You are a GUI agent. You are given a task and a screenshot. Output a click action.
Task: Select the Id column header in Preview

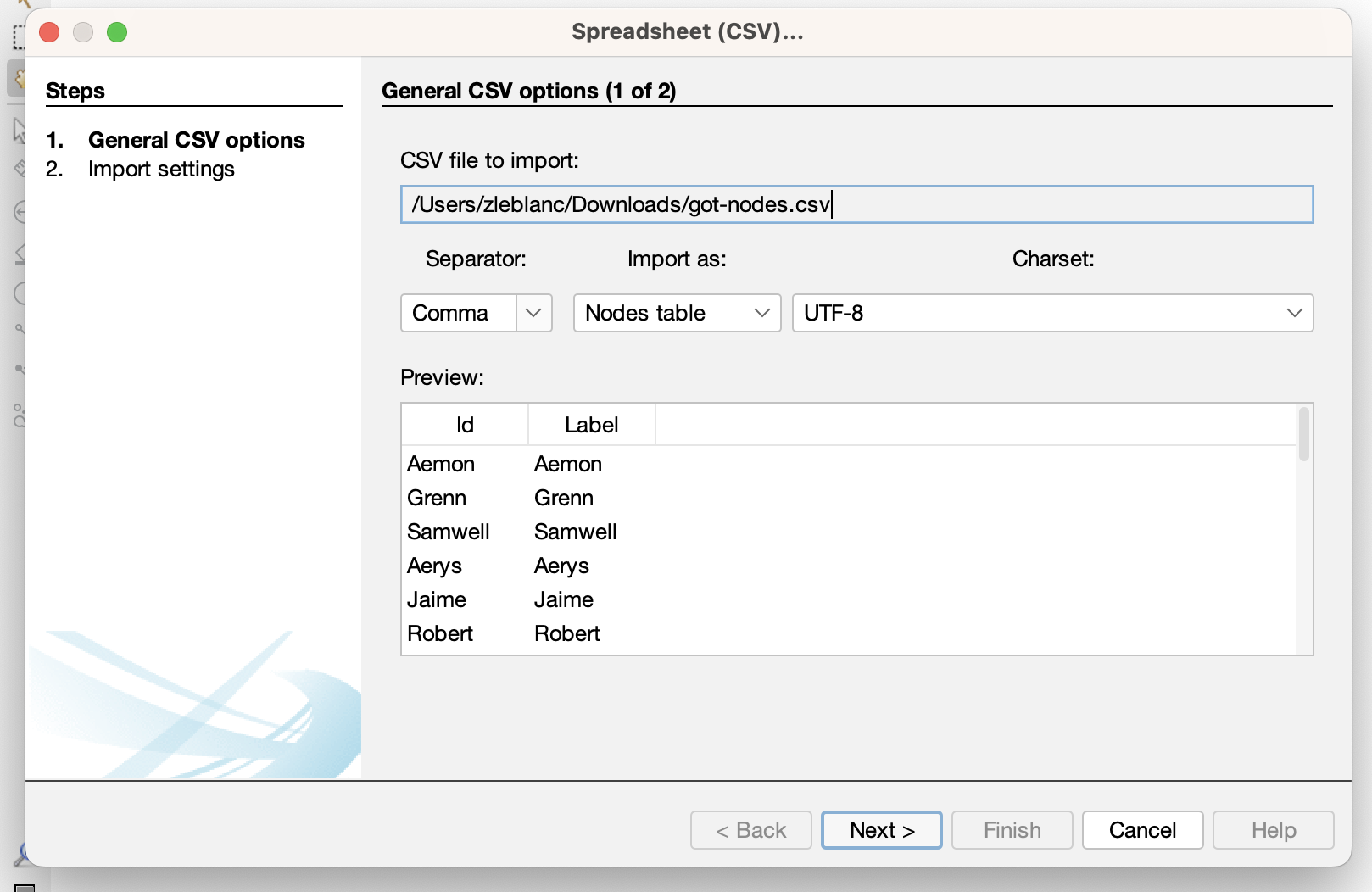tap(465, 425)
